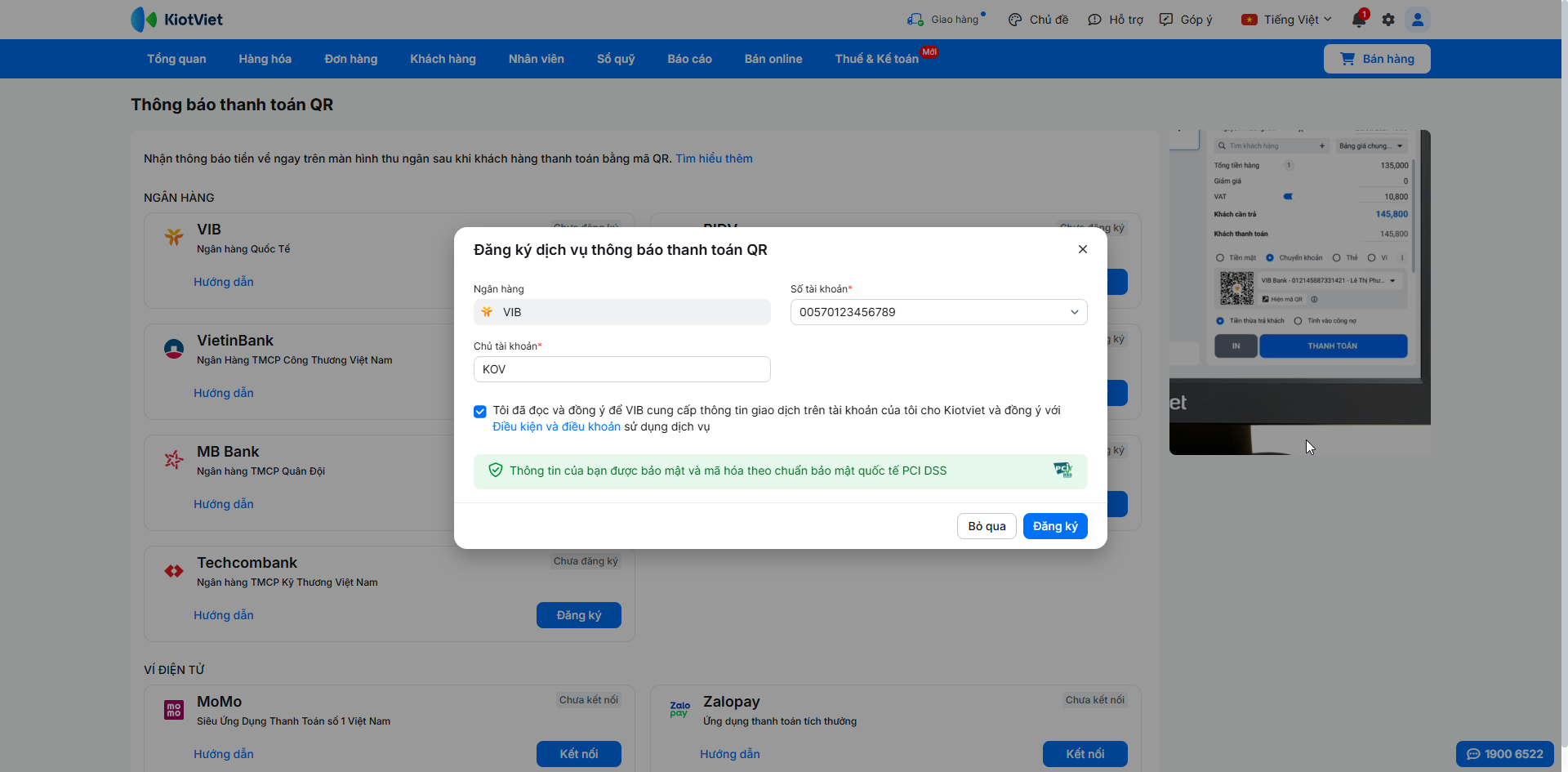Open Chủ đề theme palette
Screen dimensions: 1568x772
point(1015,20)
